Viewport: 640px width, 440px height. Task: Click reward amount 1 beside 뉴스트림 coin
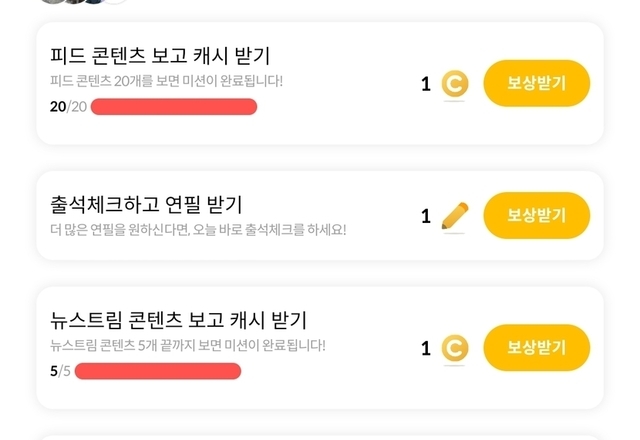[x=426, y=348]
